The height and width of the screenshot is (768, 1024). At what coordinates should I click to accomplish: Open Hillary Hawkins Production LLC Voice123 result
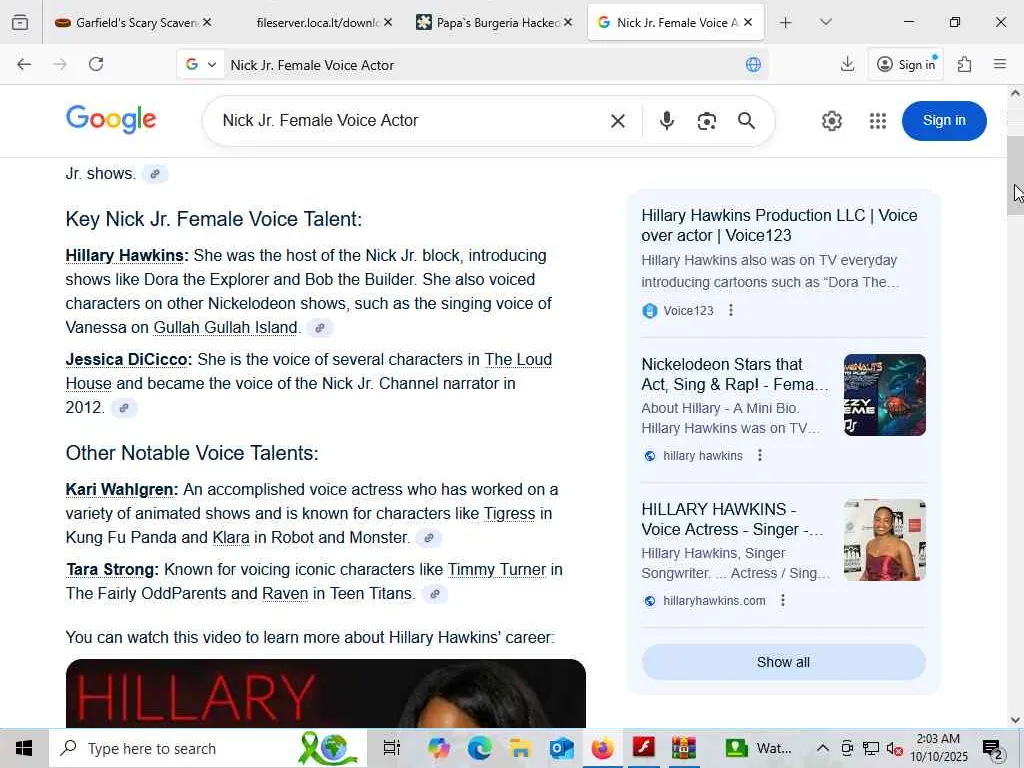click(779, 225)
